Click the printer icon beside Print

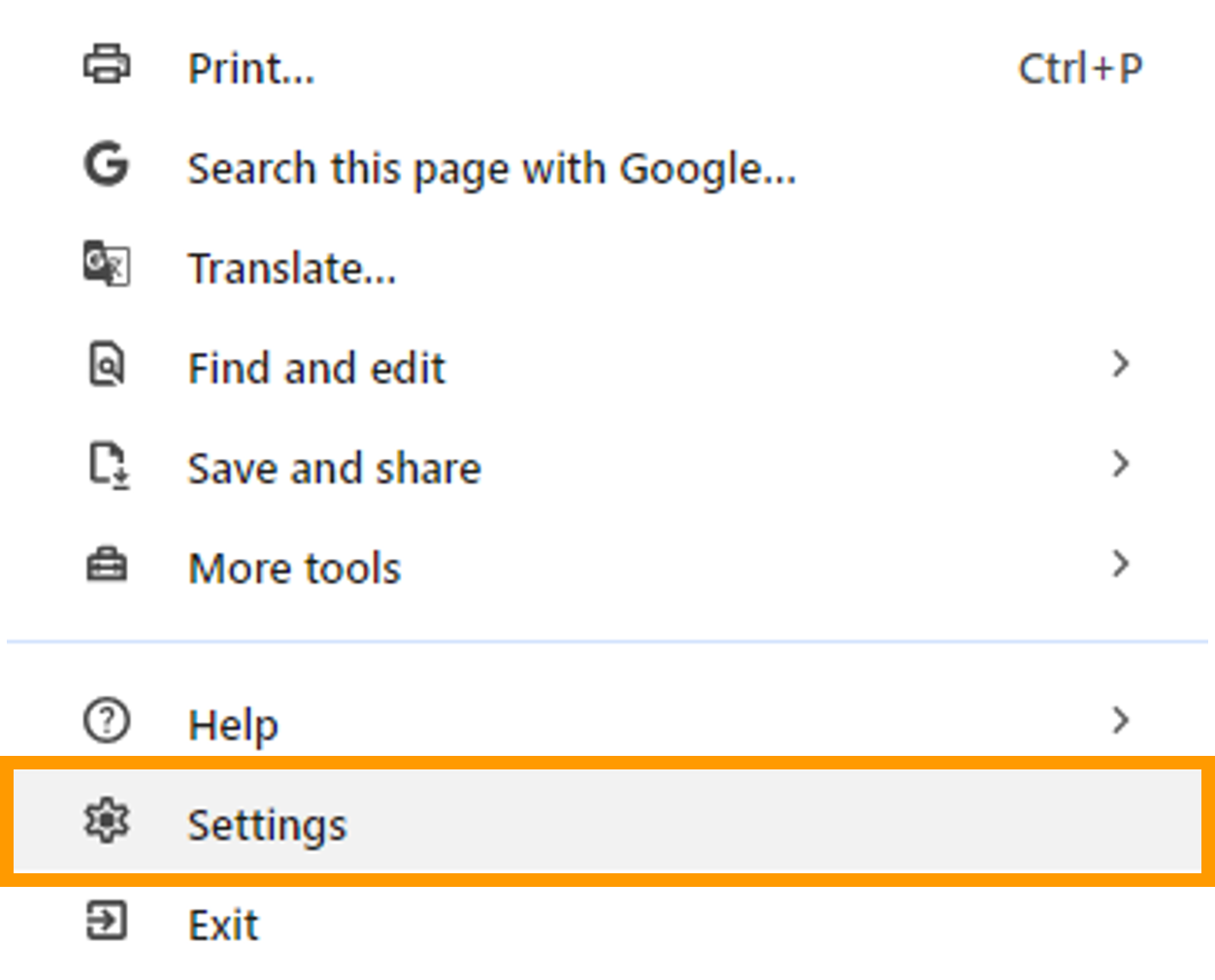coord(106,66)
